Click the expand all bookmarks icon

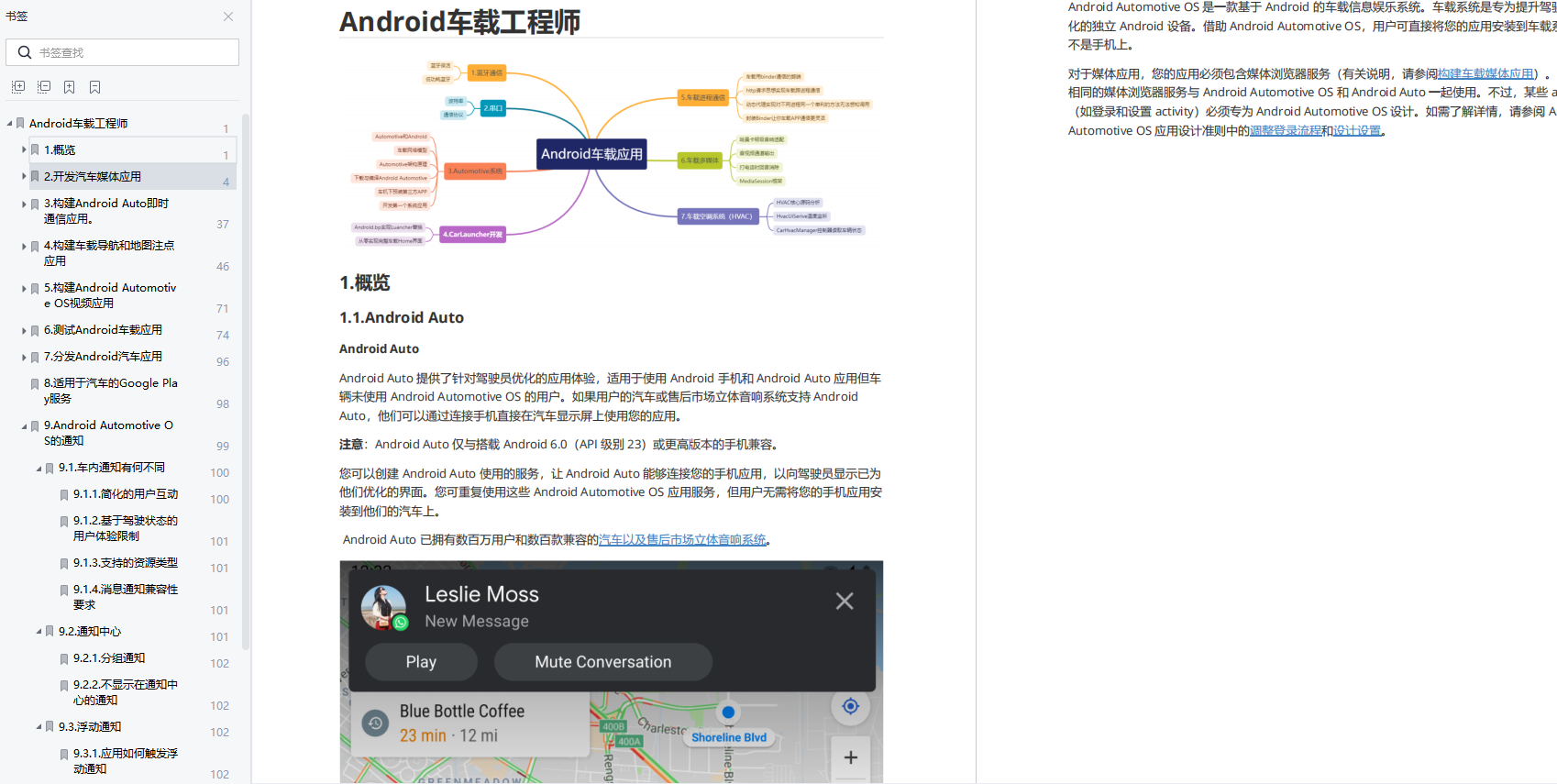tap(18, 87)
